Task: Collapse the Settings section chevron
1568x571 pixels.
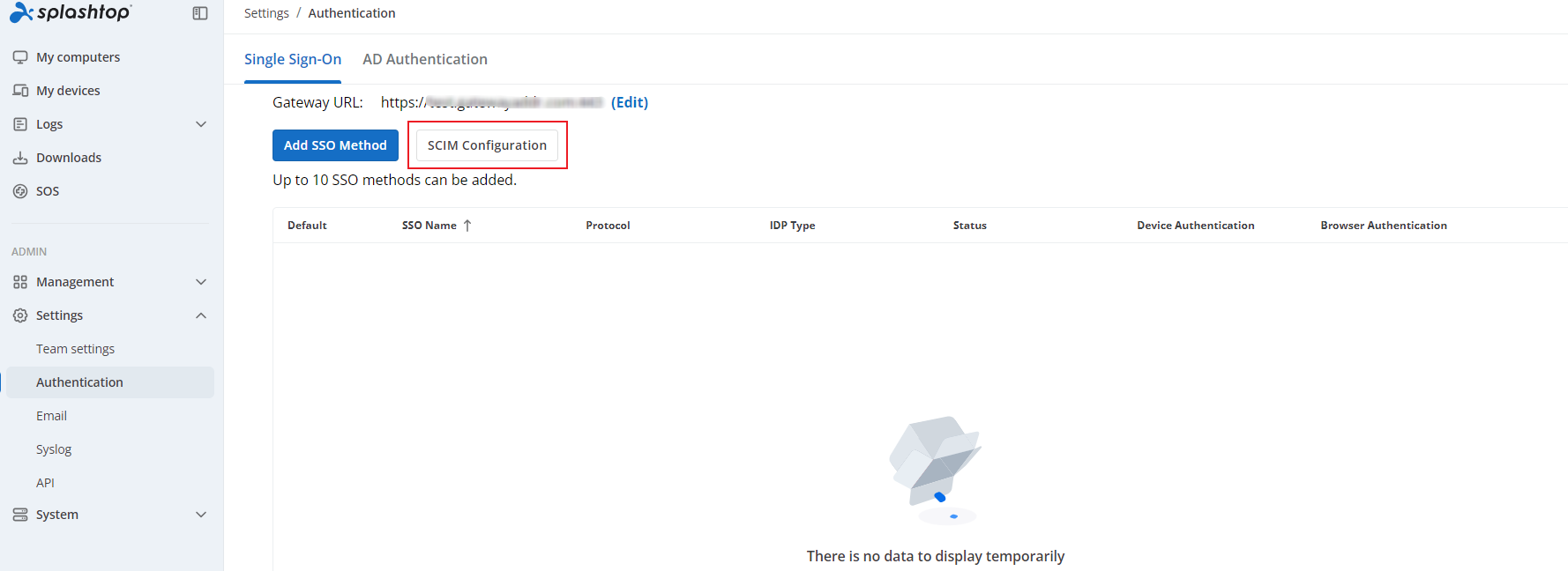Action: click(201, 315)
